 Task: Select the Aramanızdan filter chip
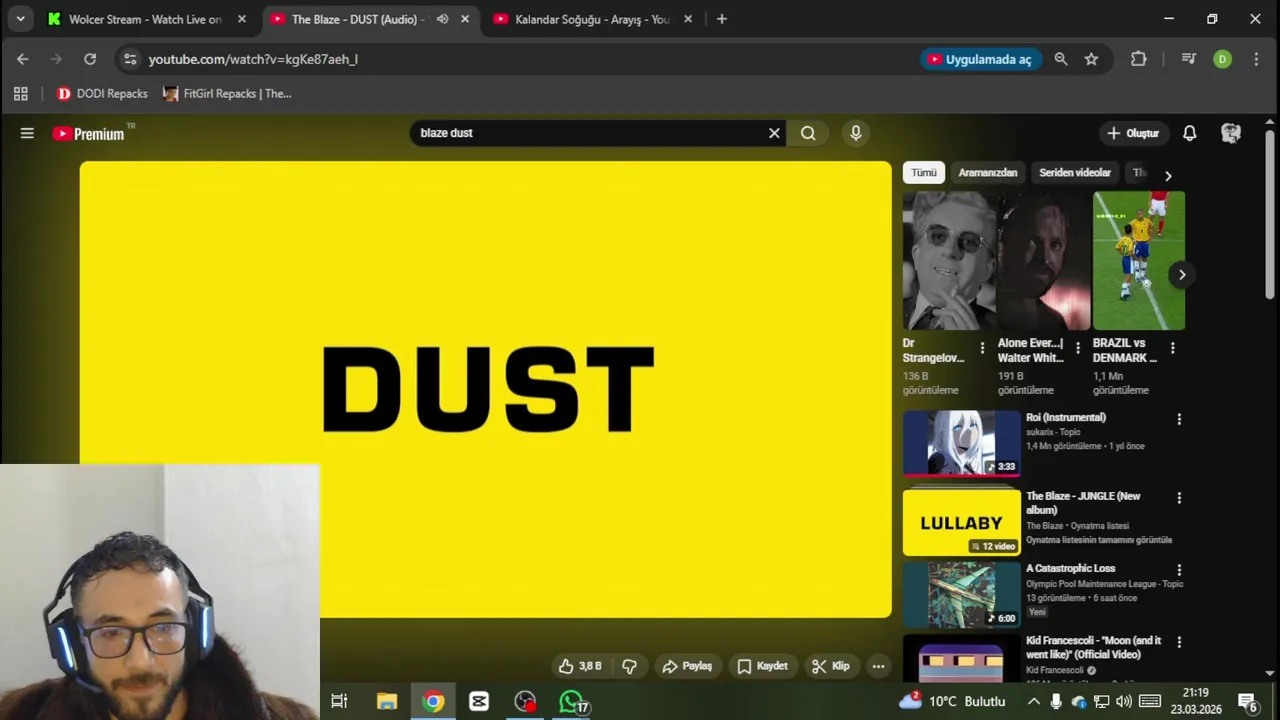[x=988, y=173]
